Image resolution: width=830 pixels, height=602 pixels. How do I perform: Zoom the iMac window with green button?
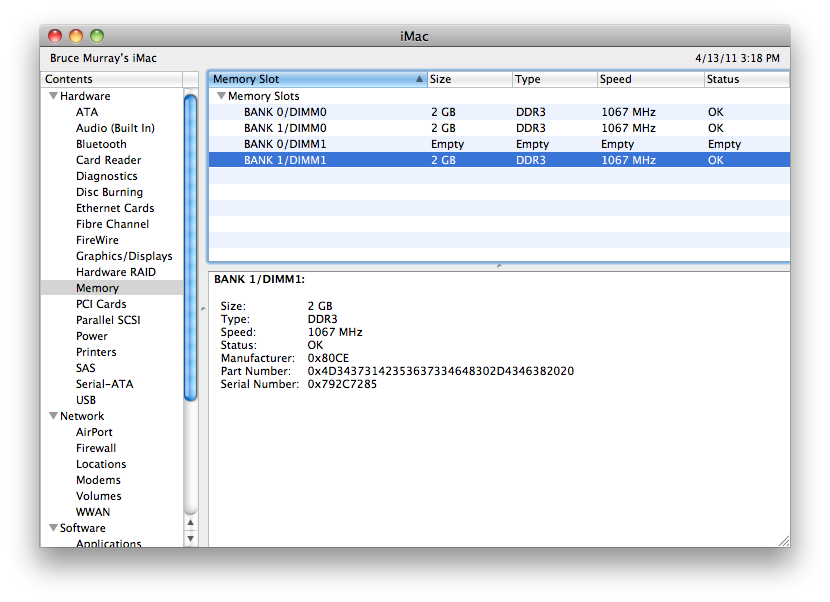tap(97, 36)
